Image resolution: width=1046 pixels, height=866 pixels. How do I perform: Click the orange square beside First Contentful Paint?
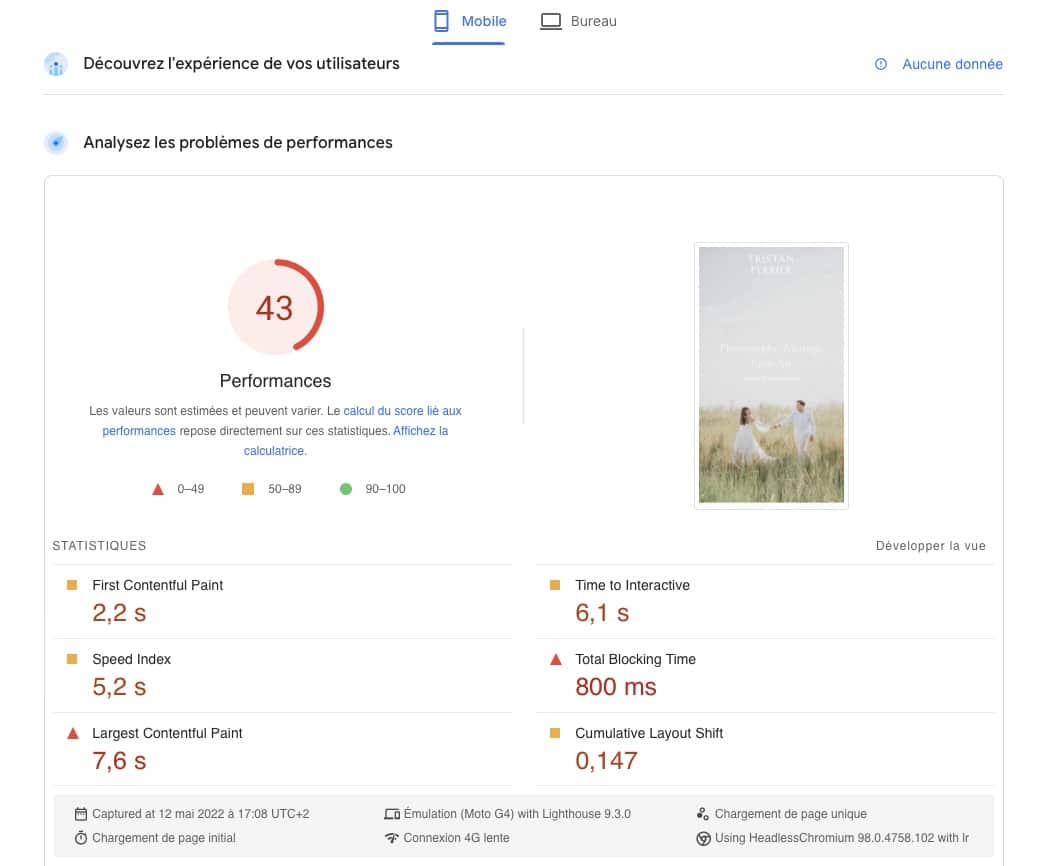tap(71, 585)
